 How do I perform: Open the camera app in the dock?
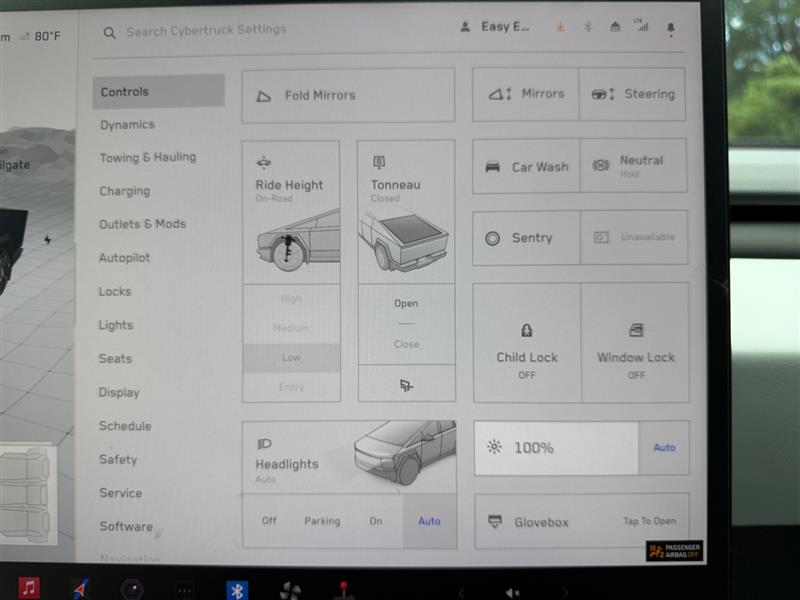tap(132, 590)
